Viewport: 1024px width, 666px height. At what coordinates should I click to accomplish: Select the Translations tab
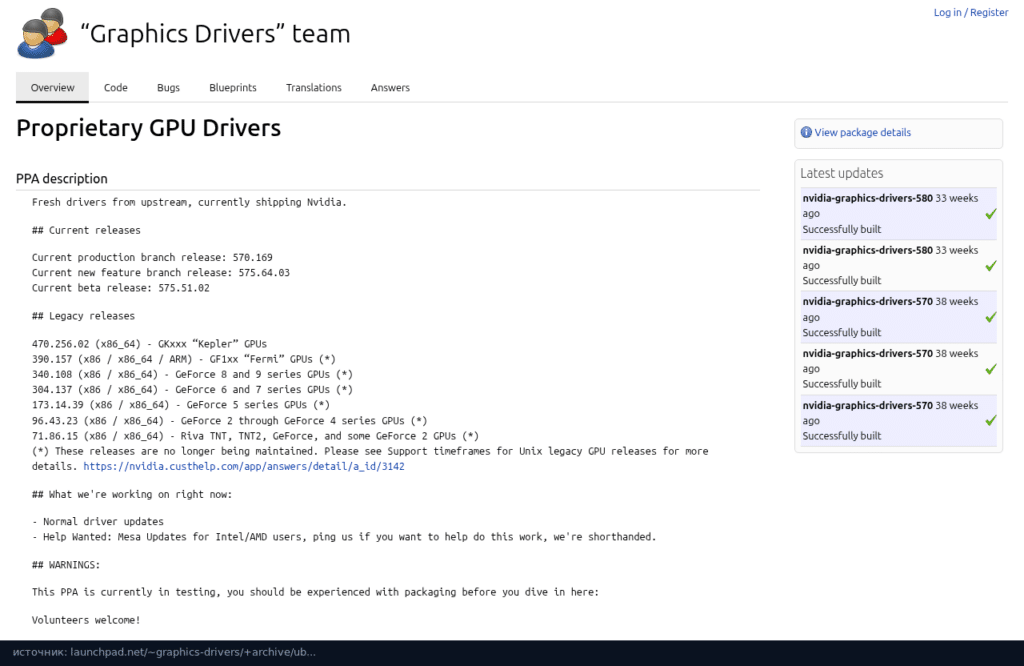tap(313, 87)
